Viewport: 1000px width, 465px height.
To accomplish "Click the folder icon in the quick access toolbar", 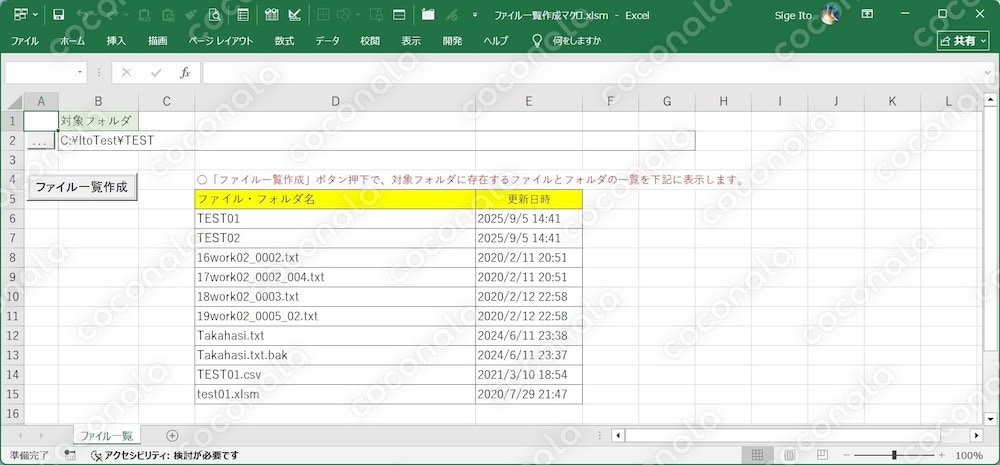I will 427,15.
